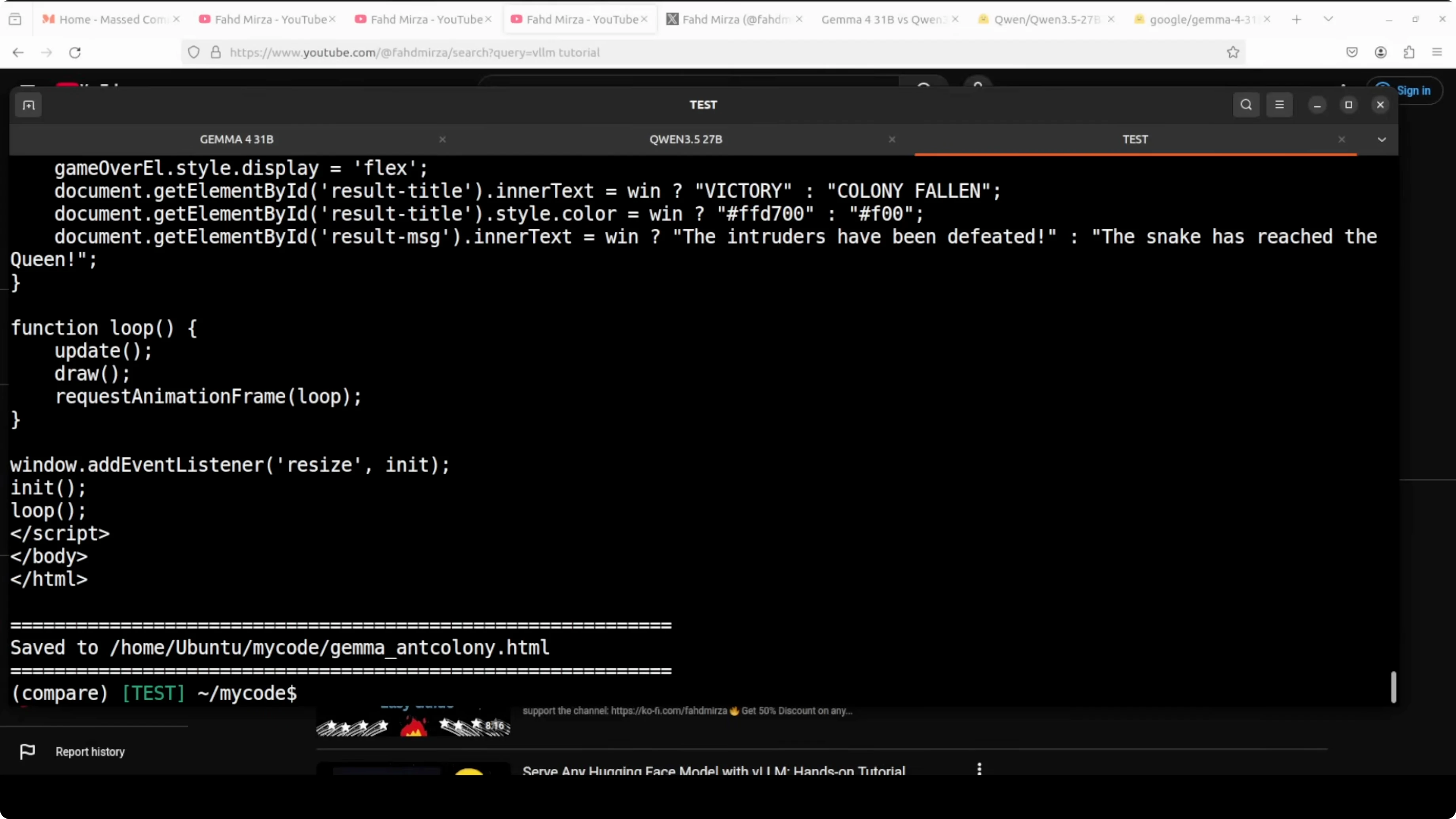
Task: Go back with browser arrow
Action: (x=18, y=53)
